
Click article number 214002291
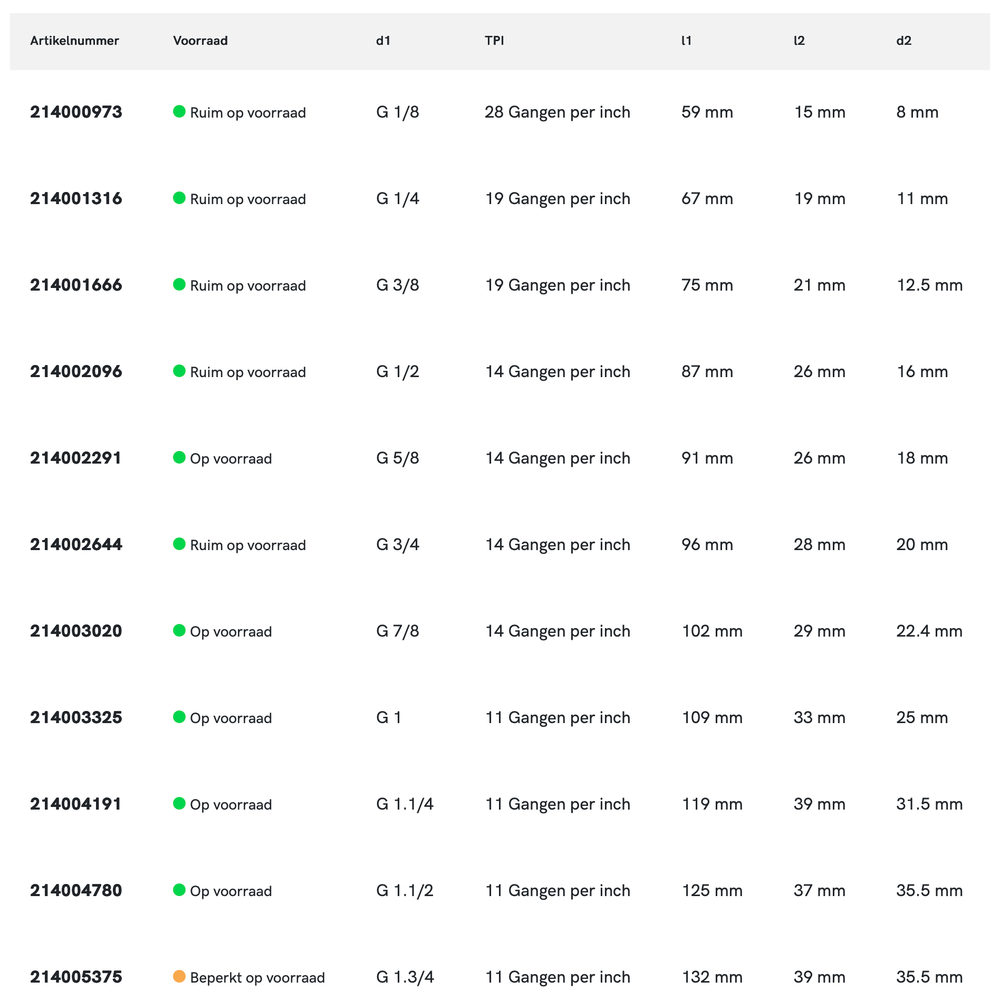(x=76, y=458)
